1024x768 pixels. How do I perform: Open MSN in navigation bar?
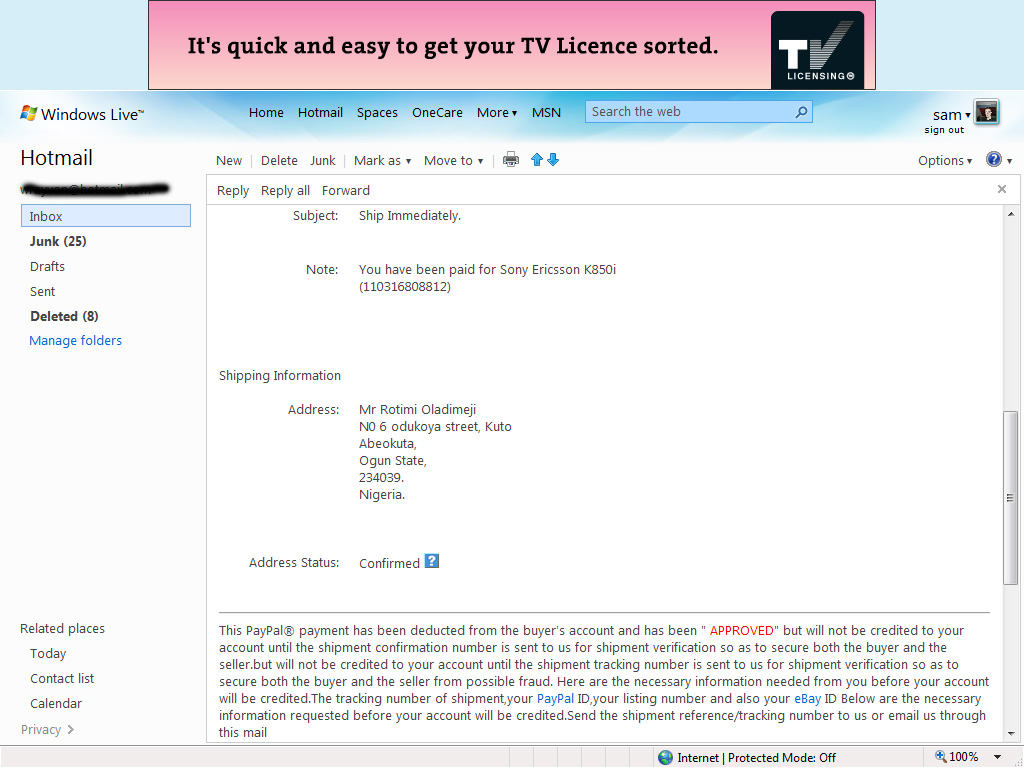click(546, 112)
